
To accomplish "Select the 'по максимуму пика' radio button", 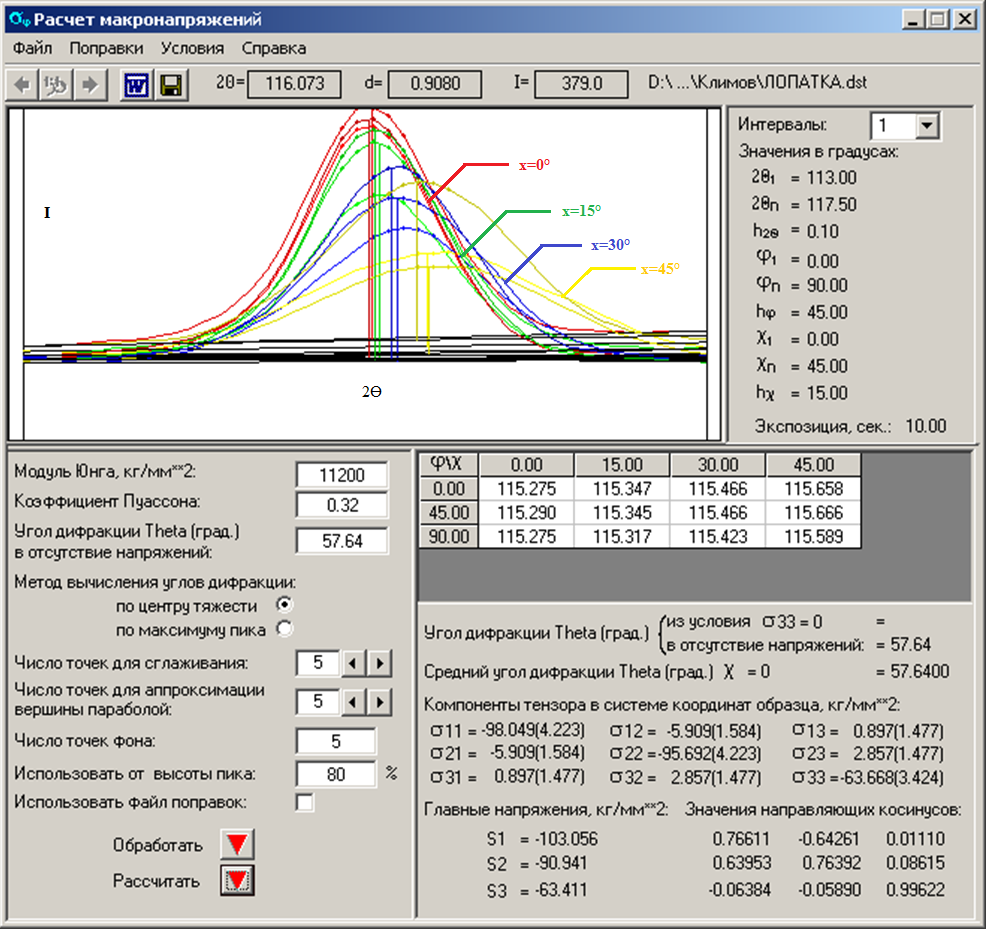I will pyautogui.click(x=285, y=629).
